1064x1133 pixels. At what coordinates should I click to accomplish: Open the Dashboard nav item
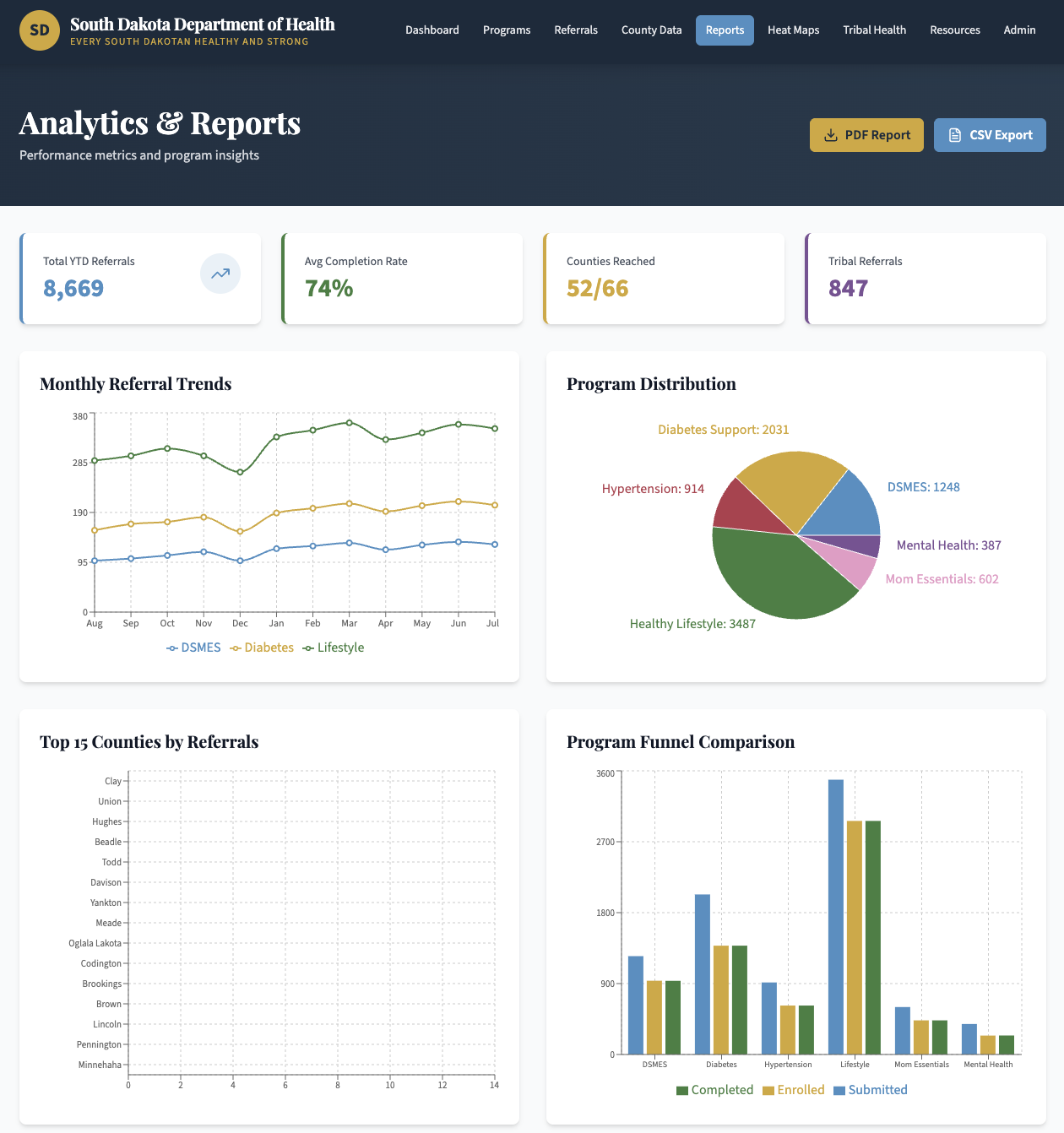coord(432,30)
